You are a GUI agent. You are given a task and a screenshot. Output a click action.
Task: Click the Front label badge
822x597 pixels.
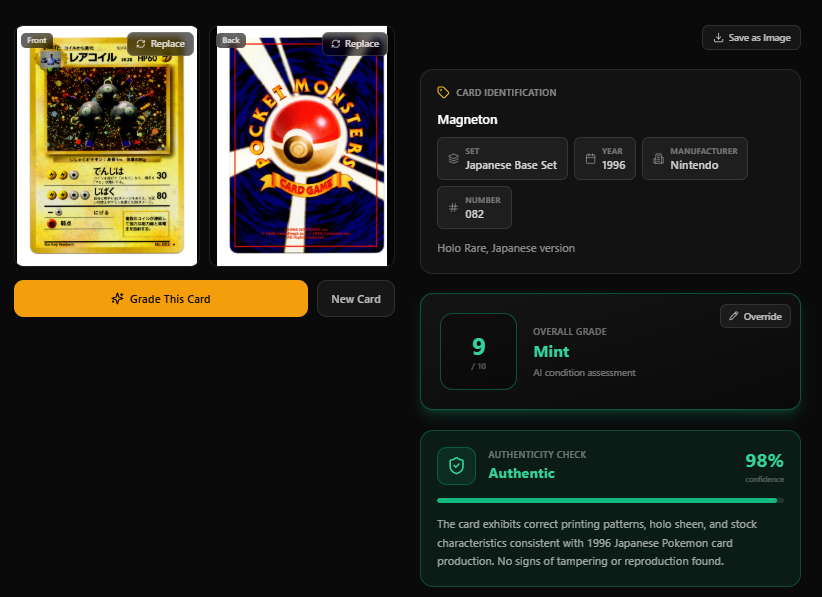[37, 40]
